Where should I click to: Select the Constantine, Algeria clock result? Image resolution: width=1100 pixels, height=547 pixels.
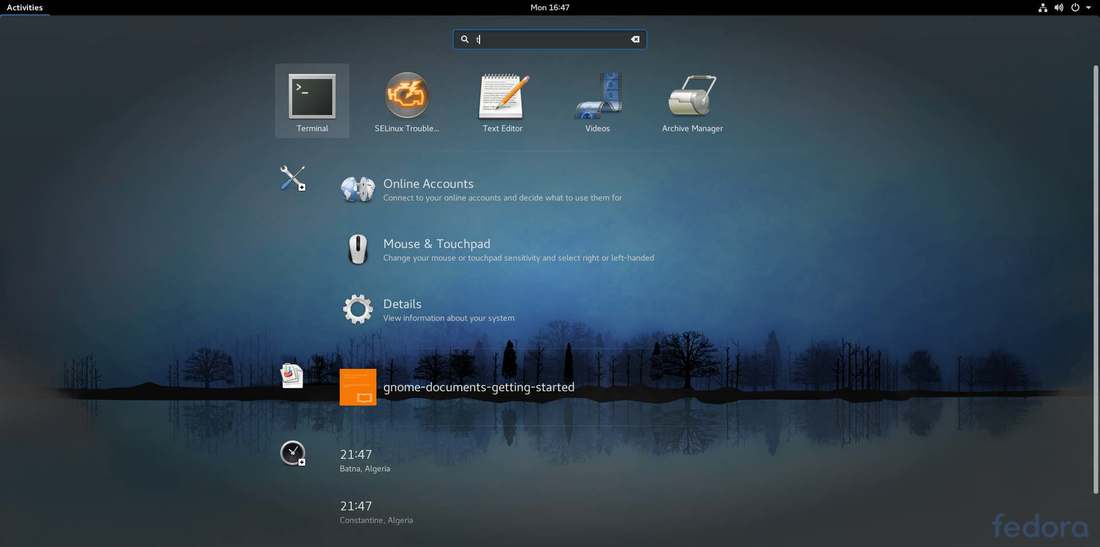377,512
